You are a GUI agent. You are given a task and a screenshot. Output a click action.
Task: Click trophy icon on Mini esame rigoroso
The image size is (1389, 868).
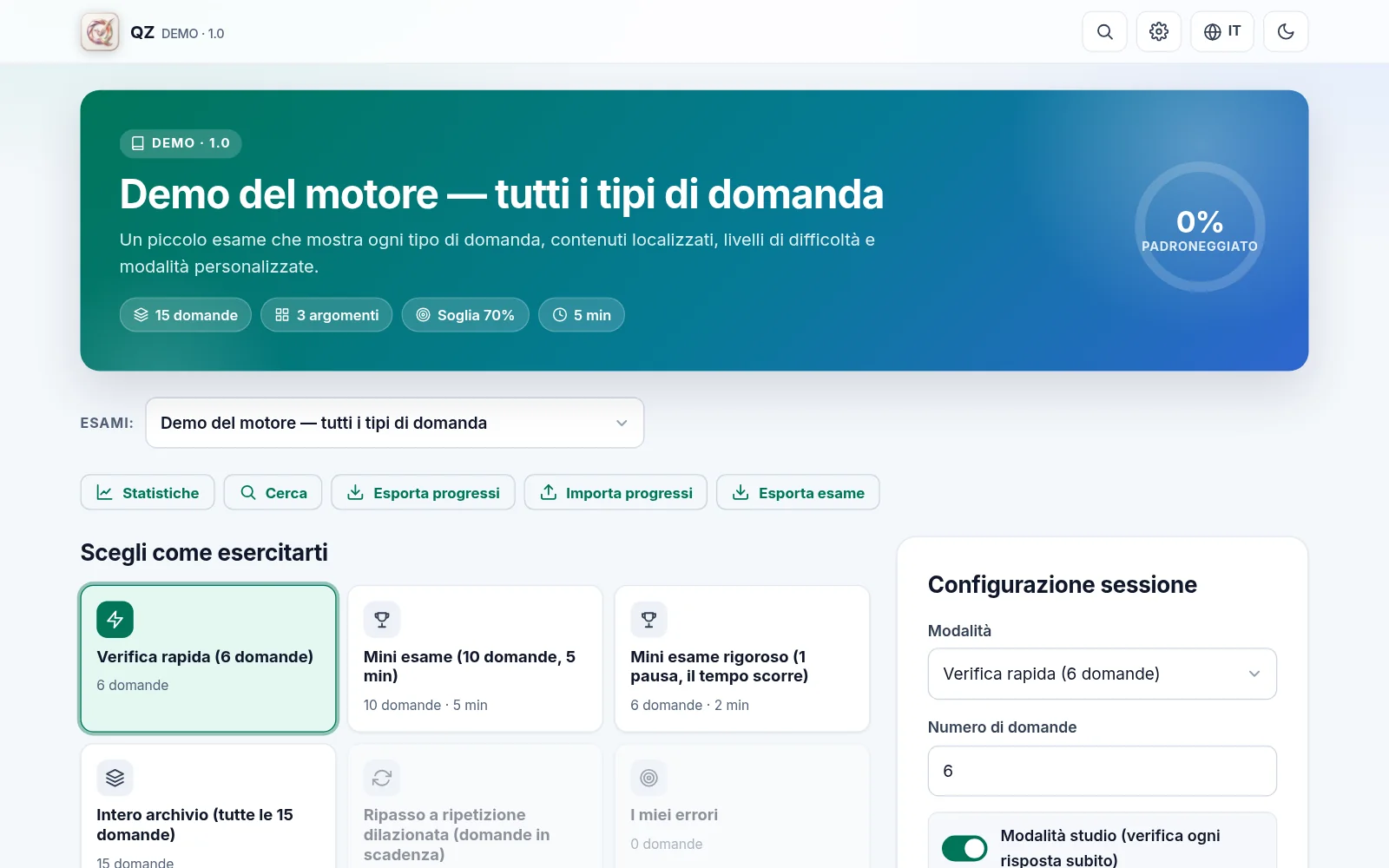[x=648, y=620]
